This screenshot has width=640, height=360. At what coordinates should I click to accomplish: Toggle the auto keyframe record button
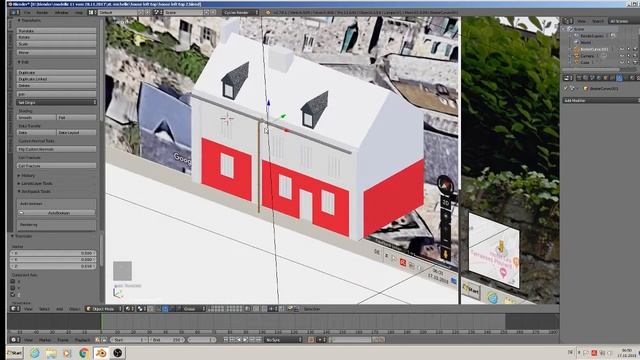click(311, 340)
